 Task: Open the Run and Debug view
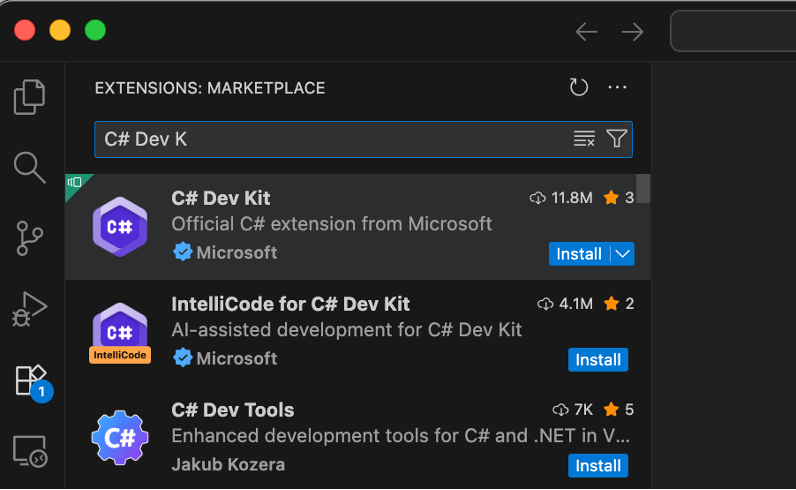pos(30,309)
